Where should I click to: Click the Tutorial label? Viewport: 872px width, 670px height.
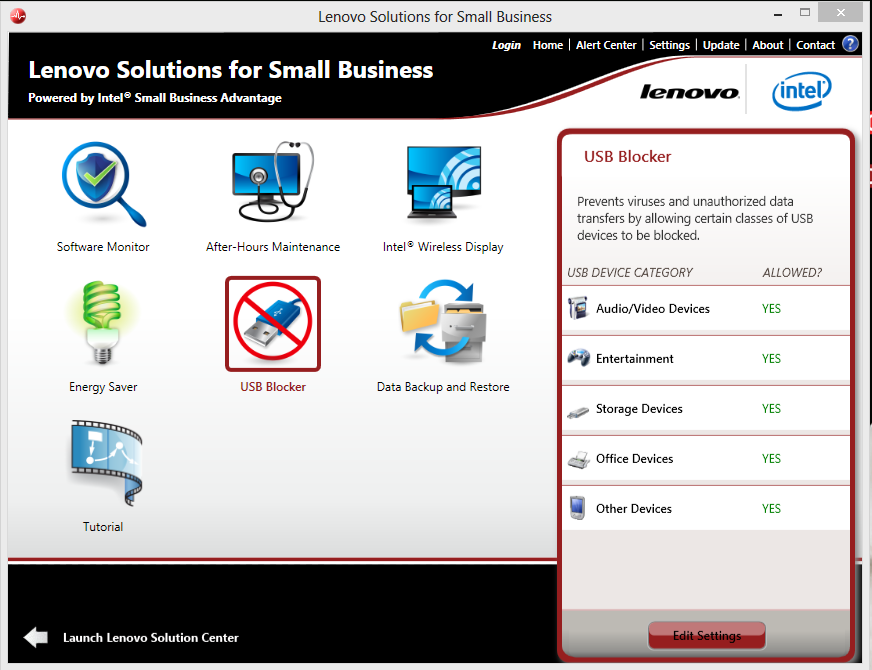click(x=103, y=527)
